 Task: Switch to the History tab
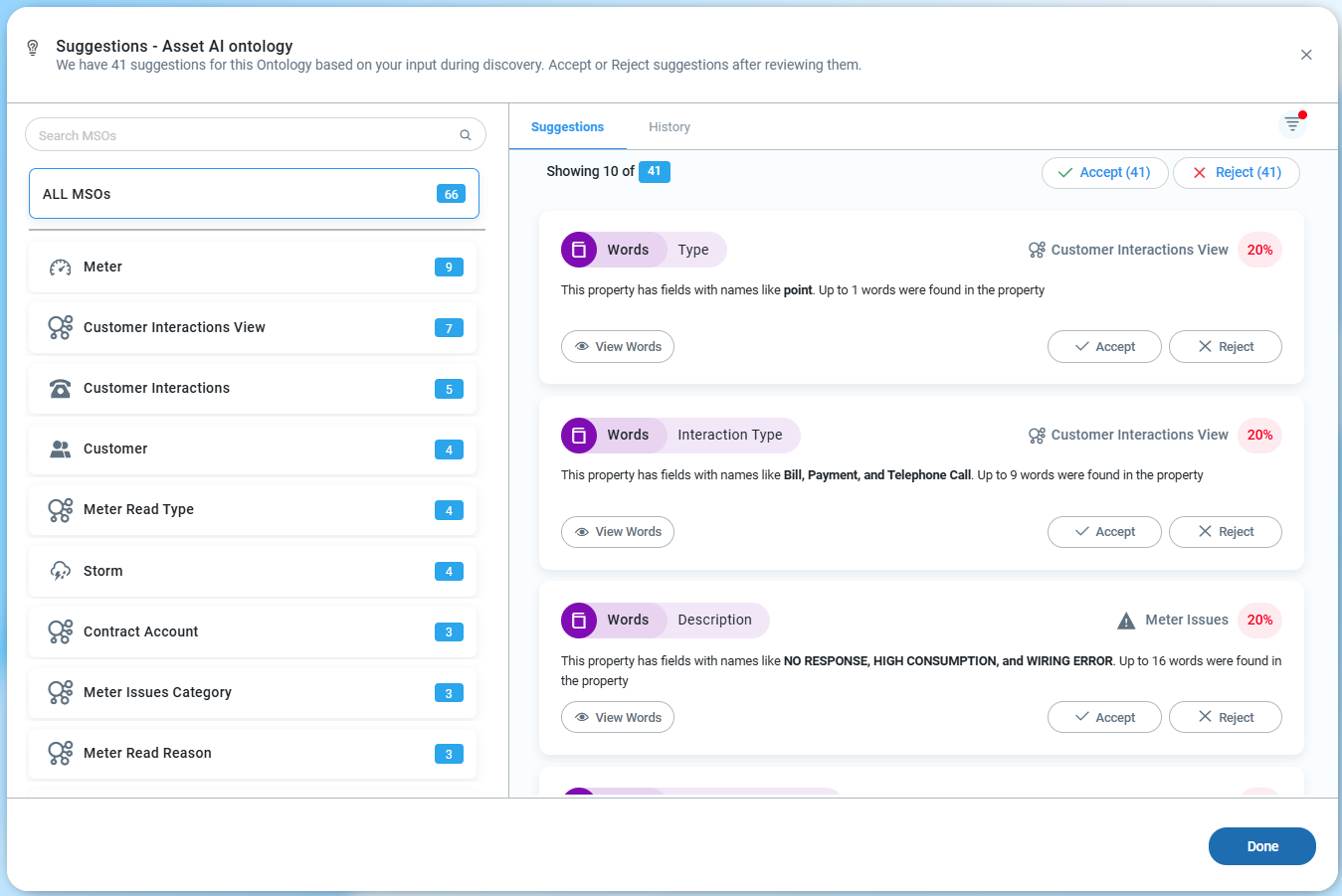pos(669,127)
